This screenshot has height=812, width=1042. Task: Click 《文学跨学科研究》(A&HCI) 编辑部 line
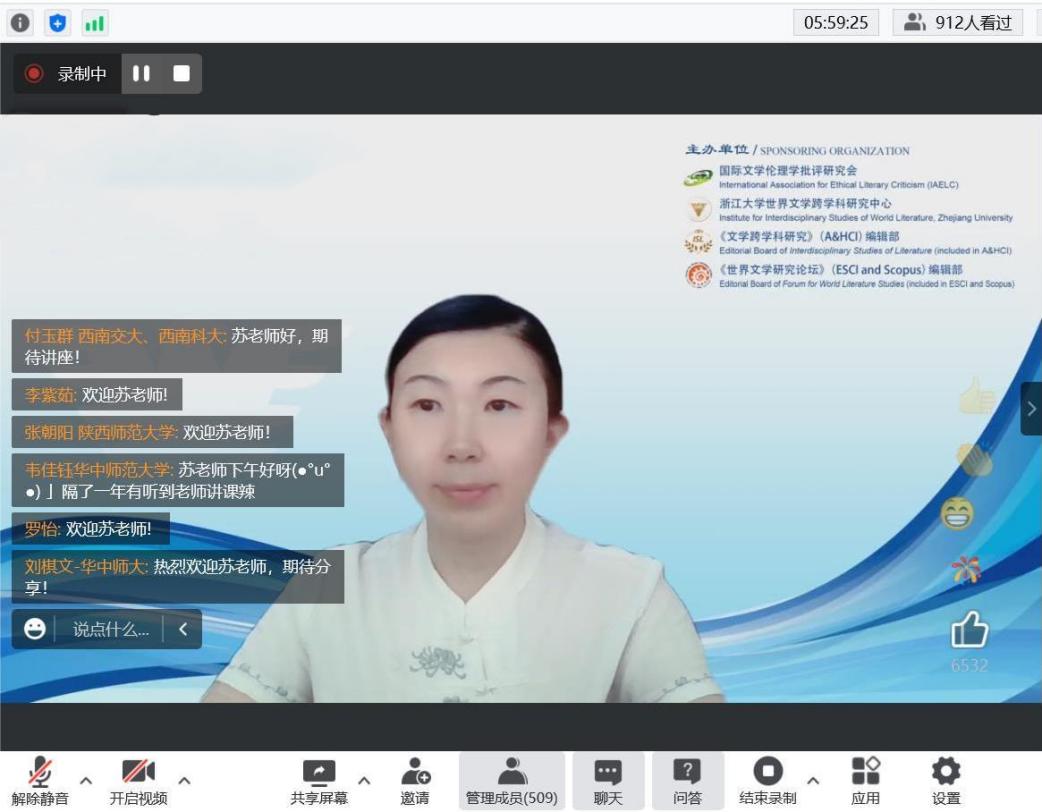[848, 243]
